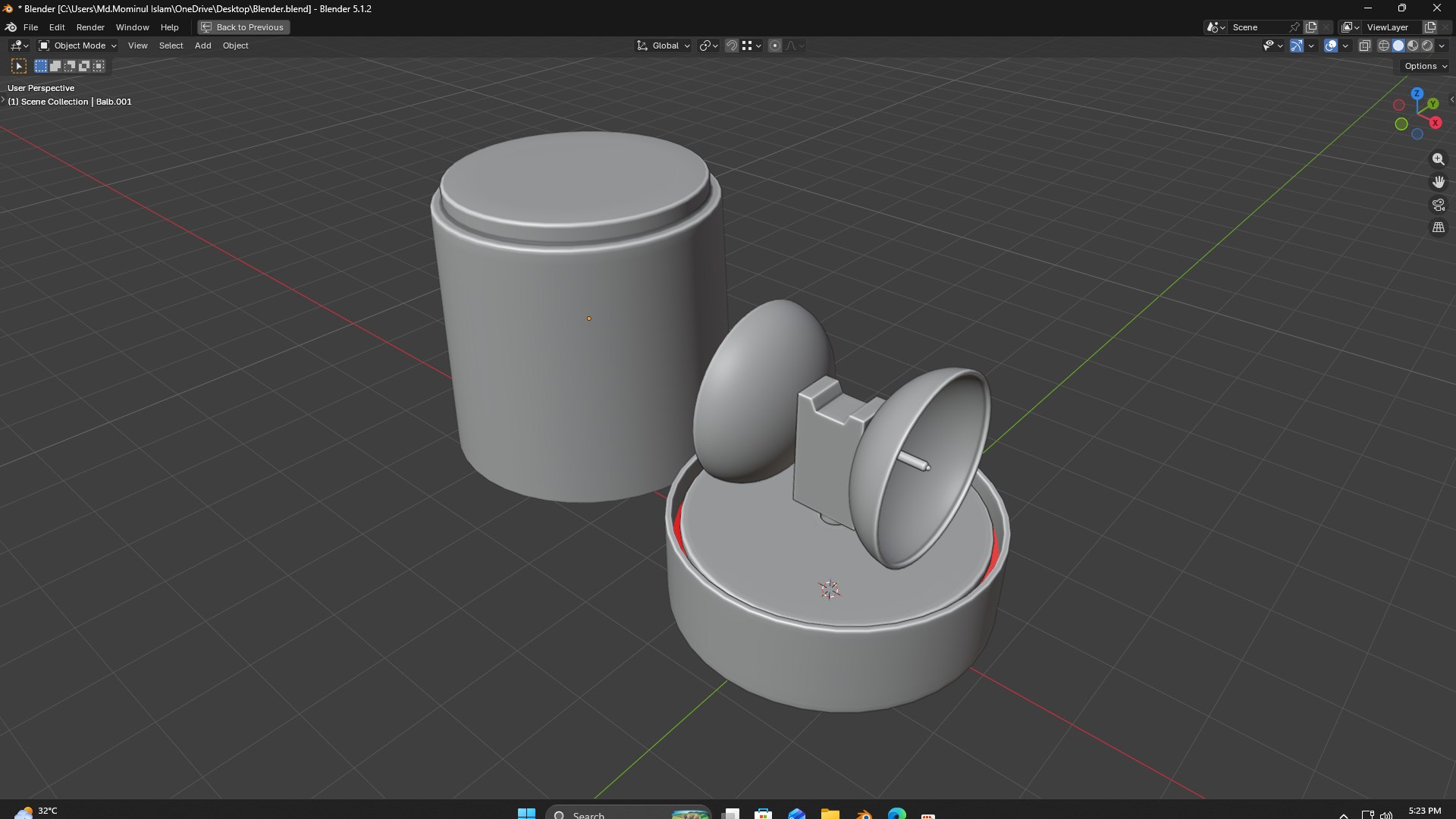Open the view layer browse icon

tap(1350, 27)
